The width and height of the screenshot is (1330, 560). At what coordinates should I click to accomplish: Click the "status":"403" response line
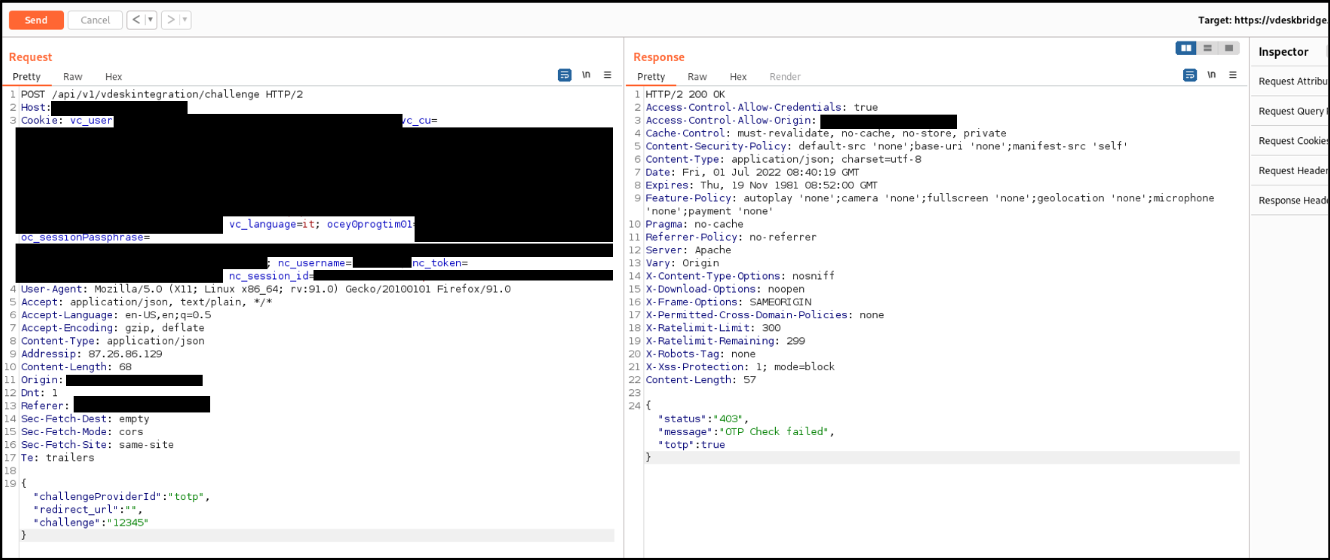(704, 419)
